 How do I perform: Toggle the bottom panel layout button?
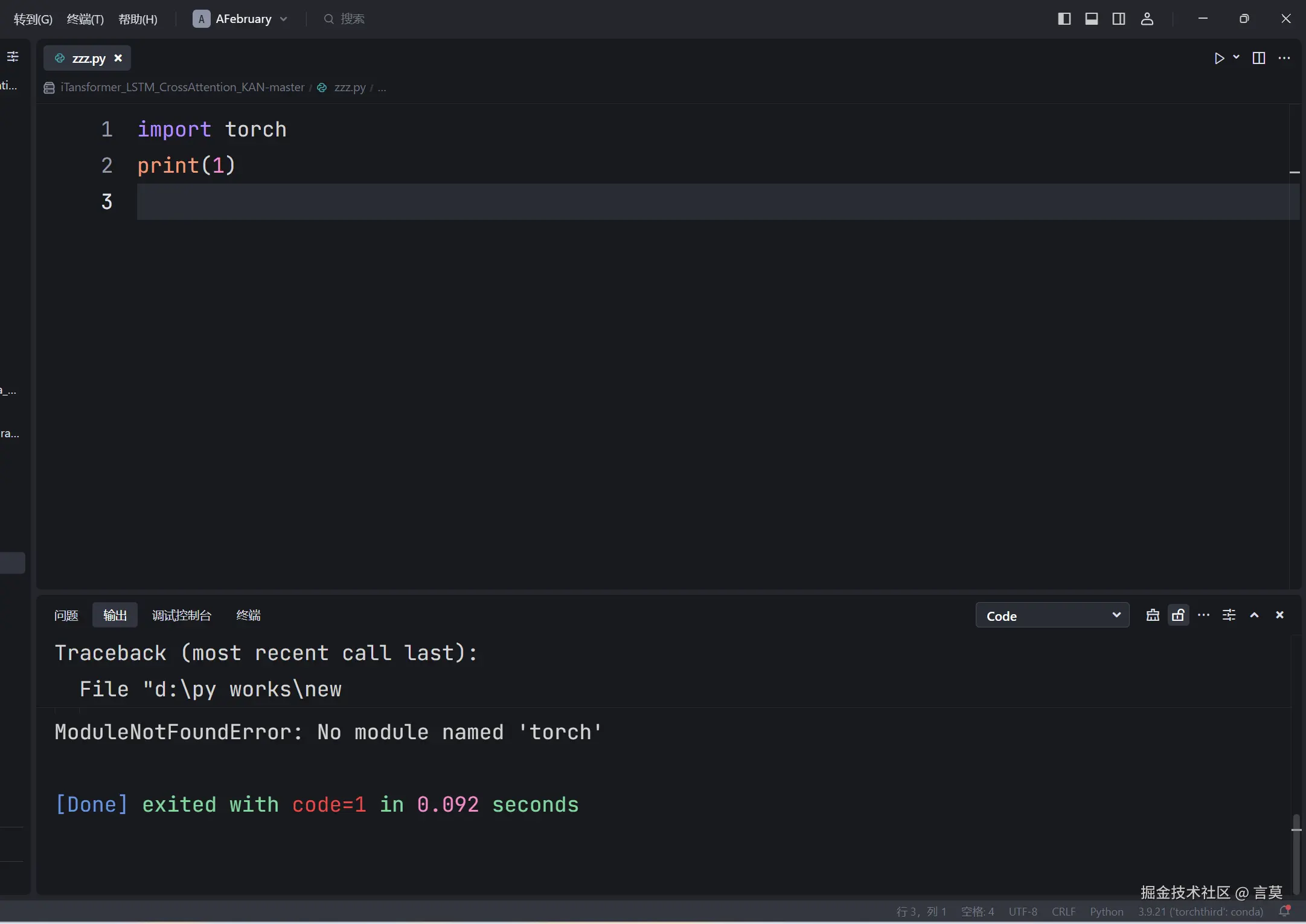click(x=1092, y=19)
